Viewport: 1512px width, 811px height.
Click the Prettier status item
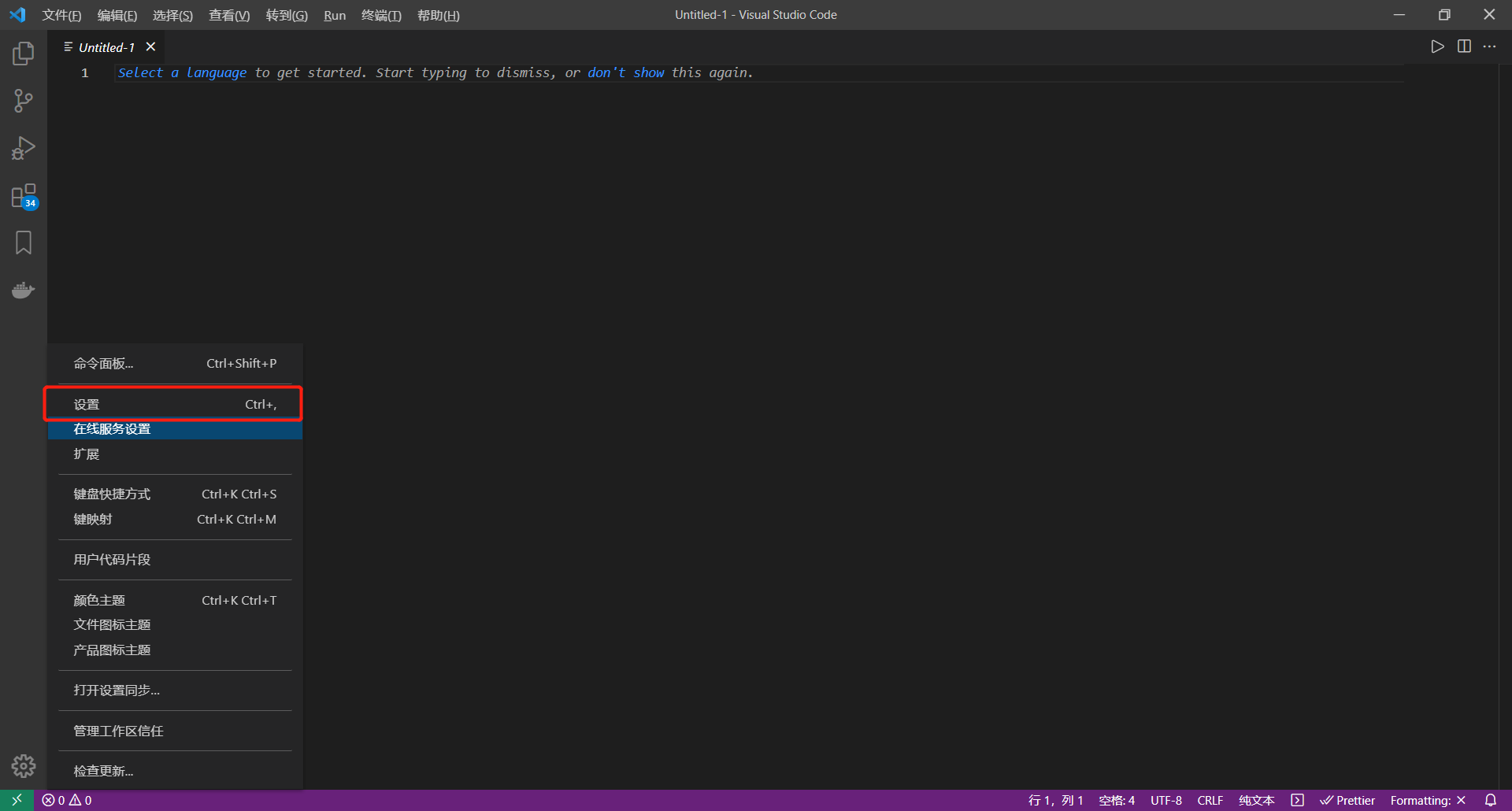point(1347,800)
